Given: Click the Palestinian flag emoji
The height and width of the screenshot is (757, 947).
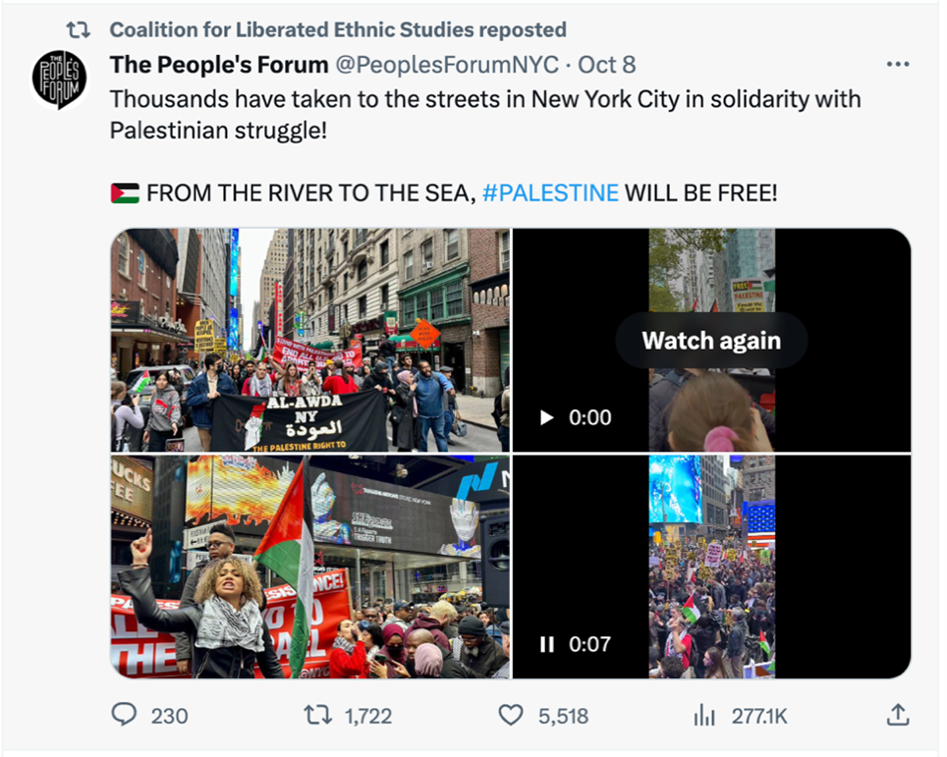Looking at the screenshot, I should pyautogui.click(x=125, y=193).
